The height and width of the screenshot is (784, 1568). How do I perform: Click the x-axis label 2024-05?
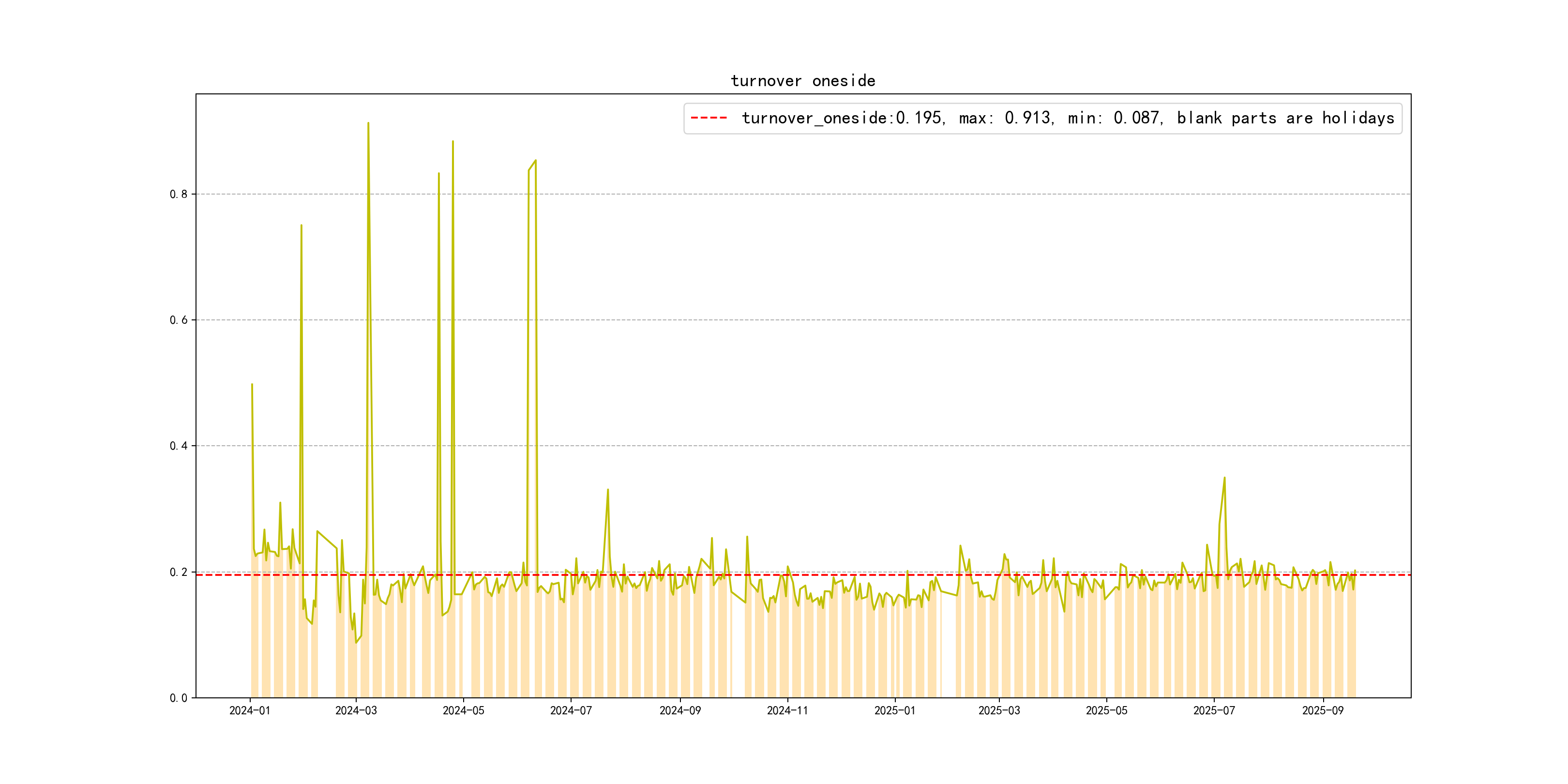463,711
